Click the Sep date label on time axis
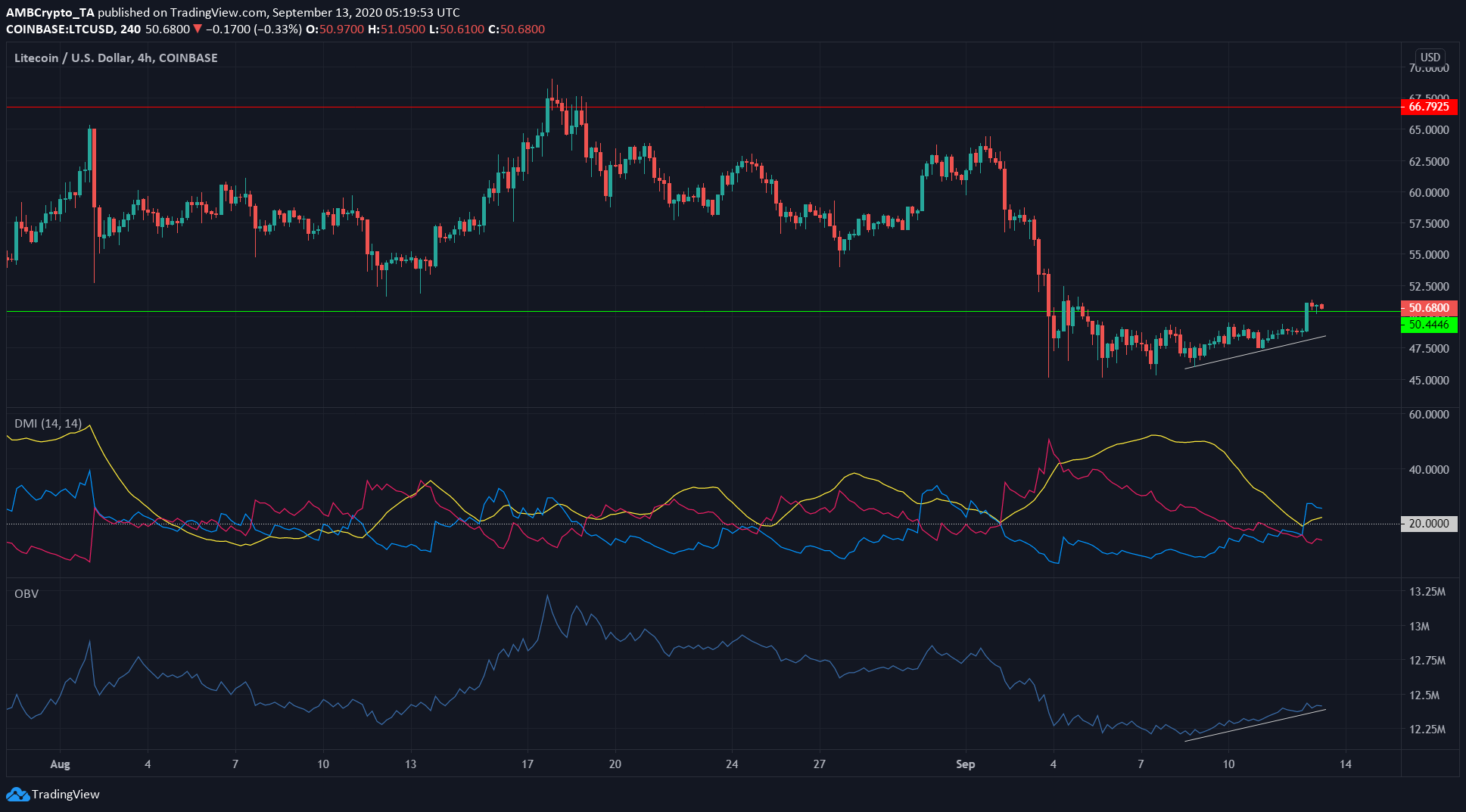The height and width of the screenshot is (812, 1466). click(965, 764)
